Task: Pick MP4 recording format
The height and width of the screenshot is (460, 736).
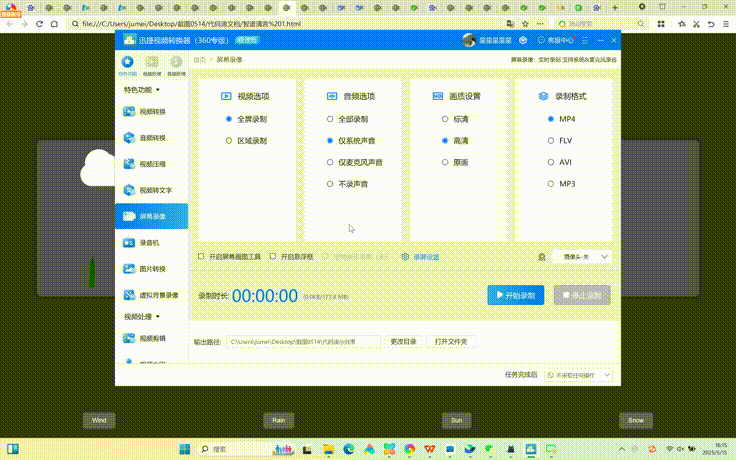Action: [x=561, y=119]
